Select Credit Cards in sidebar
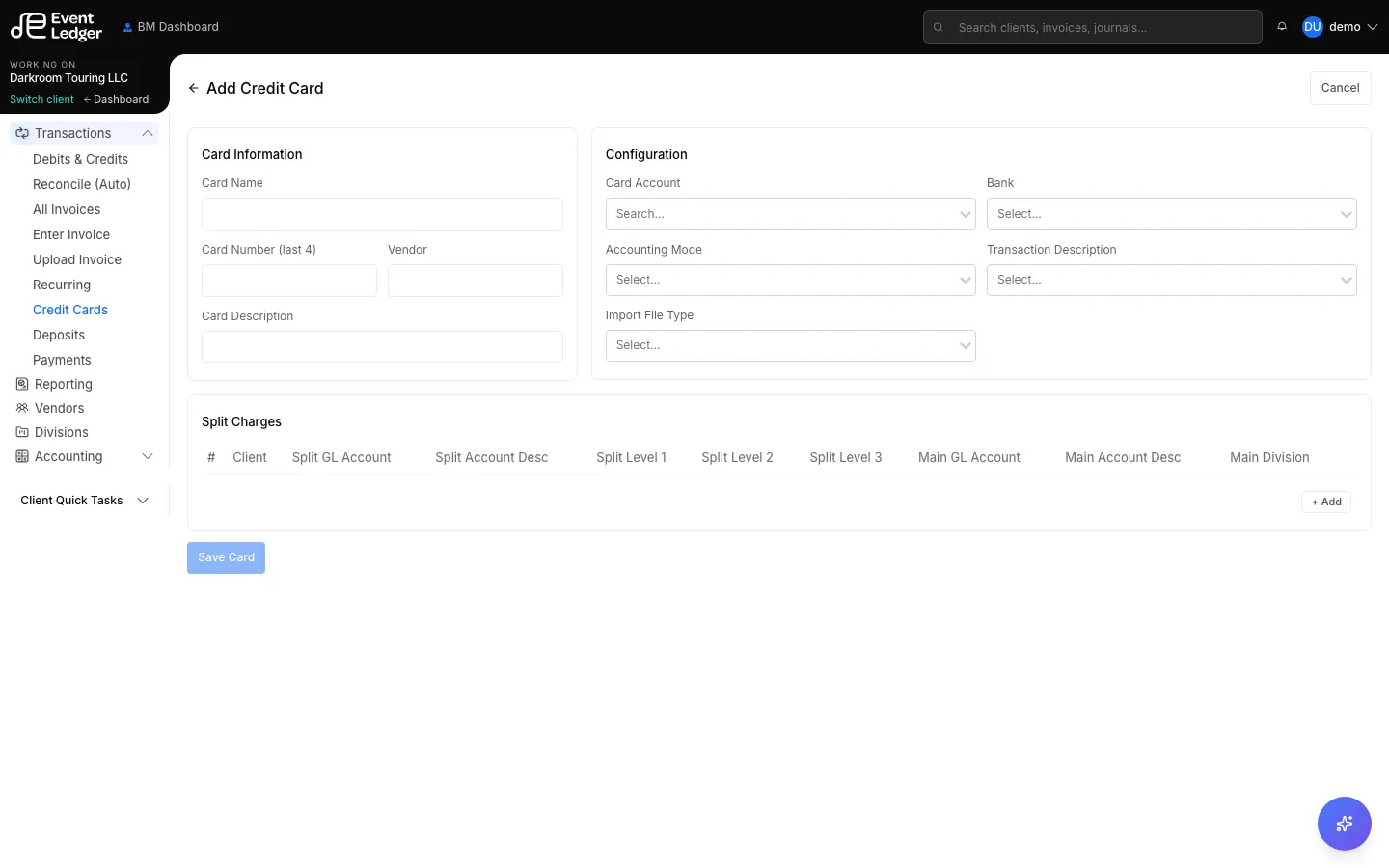Image resolution: width=1389 pixels, height=868 pixels. point(70,310)
